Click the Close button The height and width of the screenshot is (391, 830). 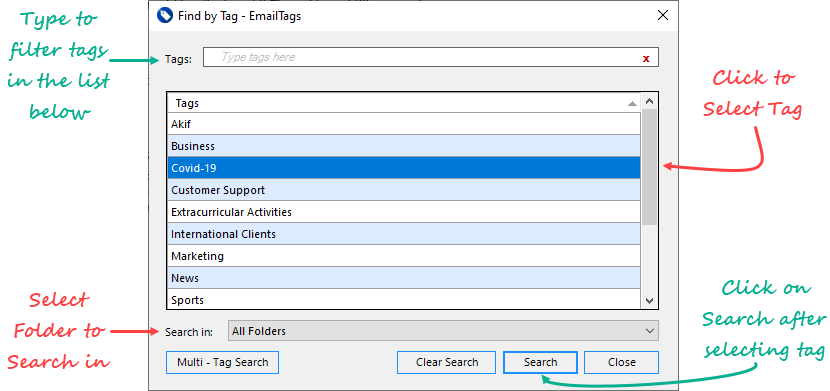point(621,362)
